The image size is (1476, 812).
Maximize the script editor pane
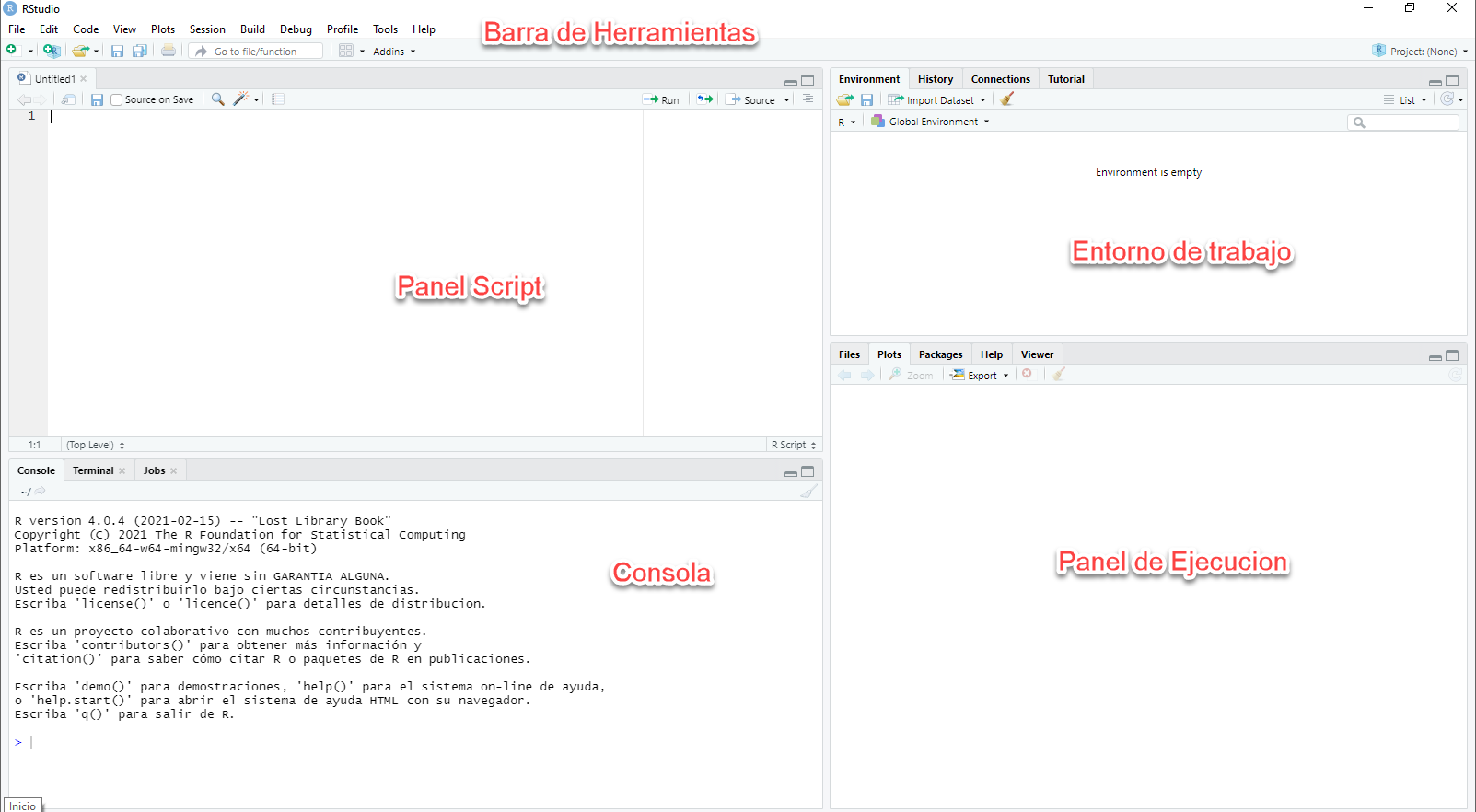[808, 80]
